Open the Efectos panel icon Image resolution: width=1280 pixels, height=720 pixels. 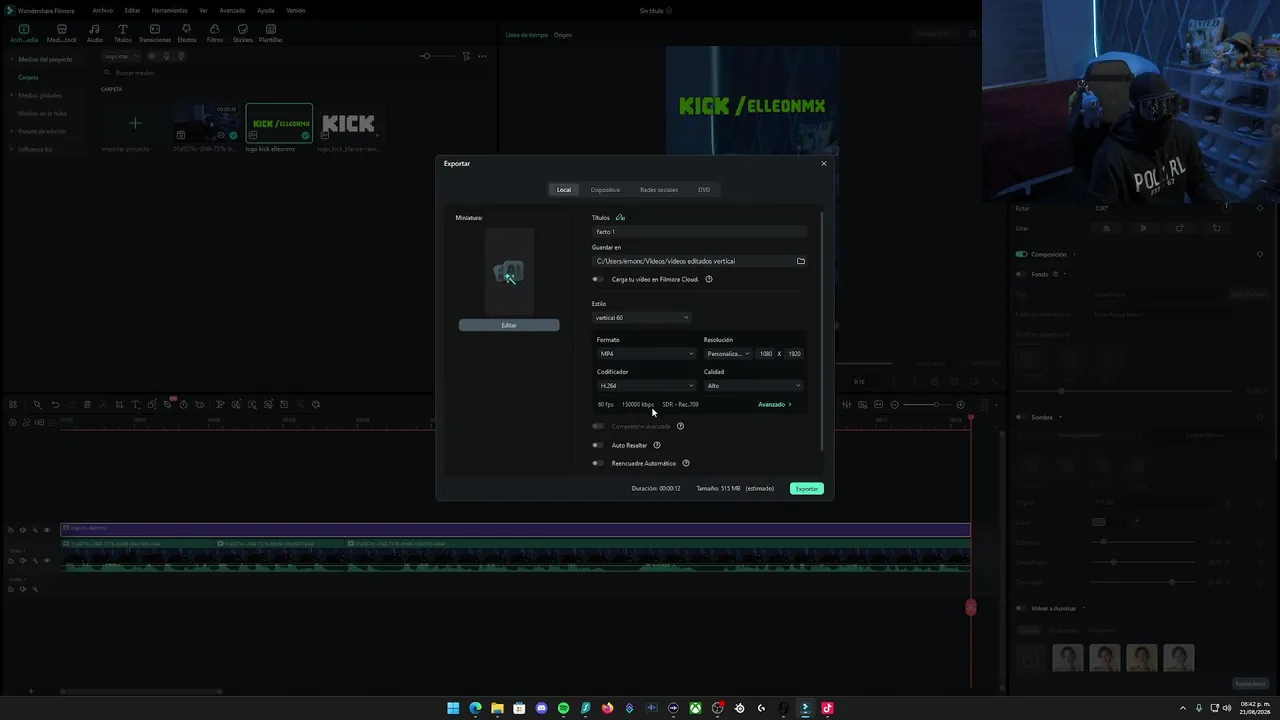coord(186,33)
